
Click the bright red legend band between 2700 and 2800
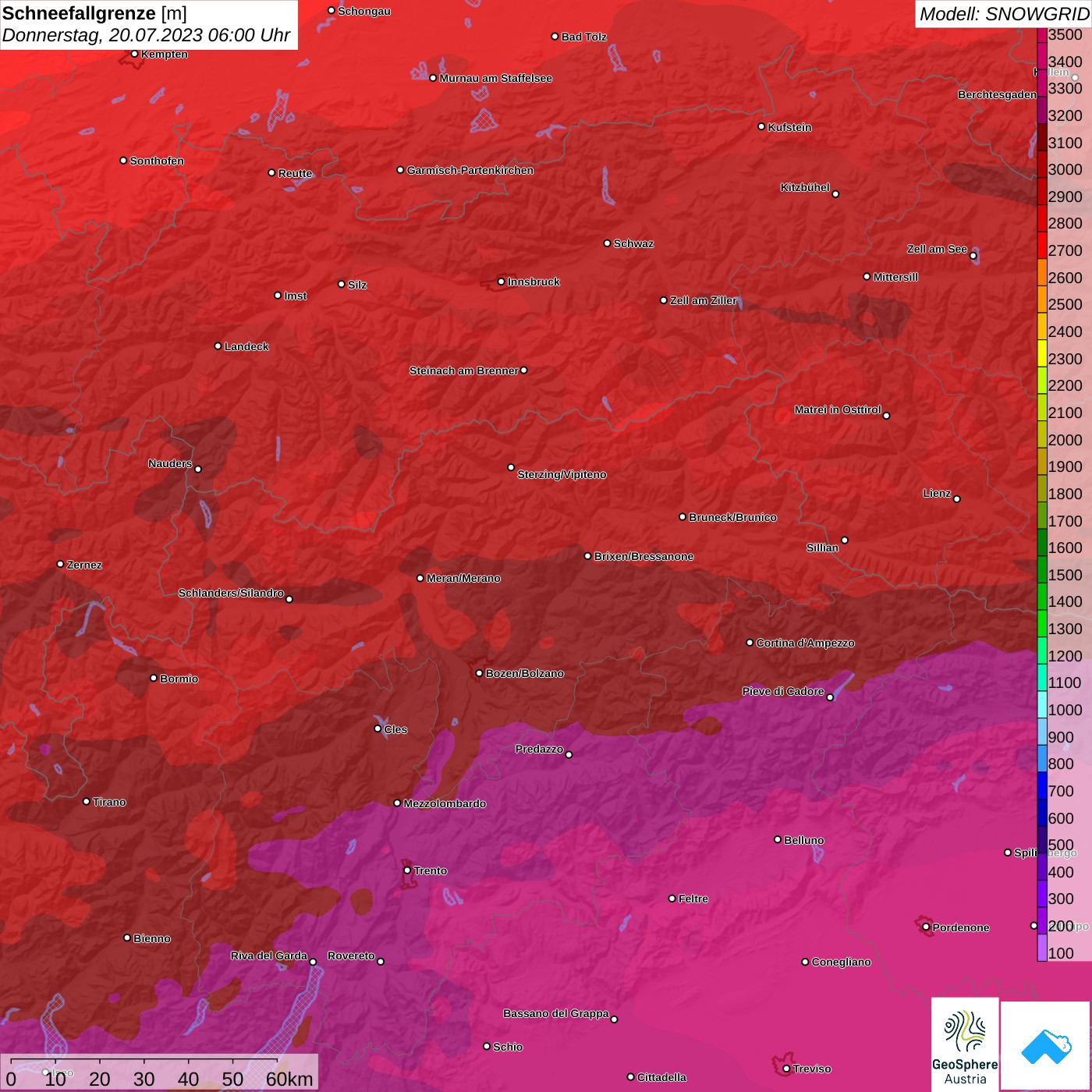pos(1042,244)
